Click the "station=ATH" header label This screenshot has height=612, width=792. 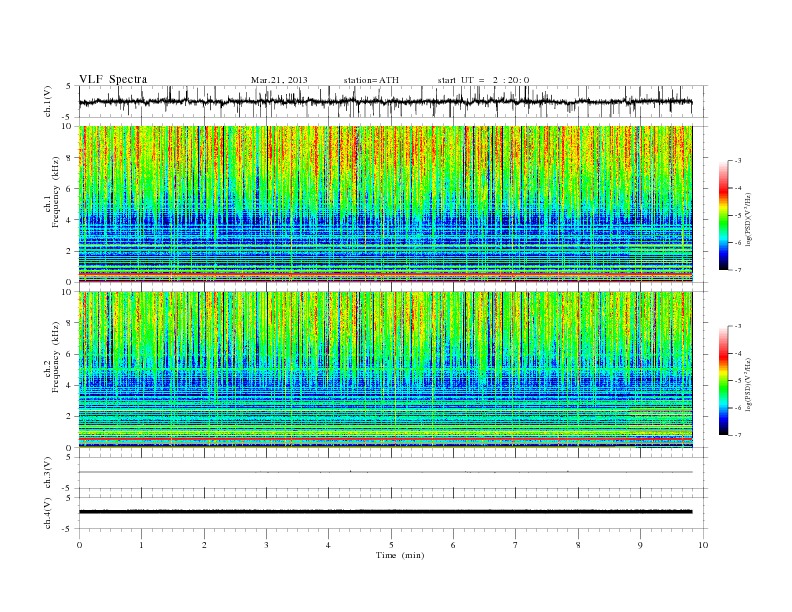[371, 80]
